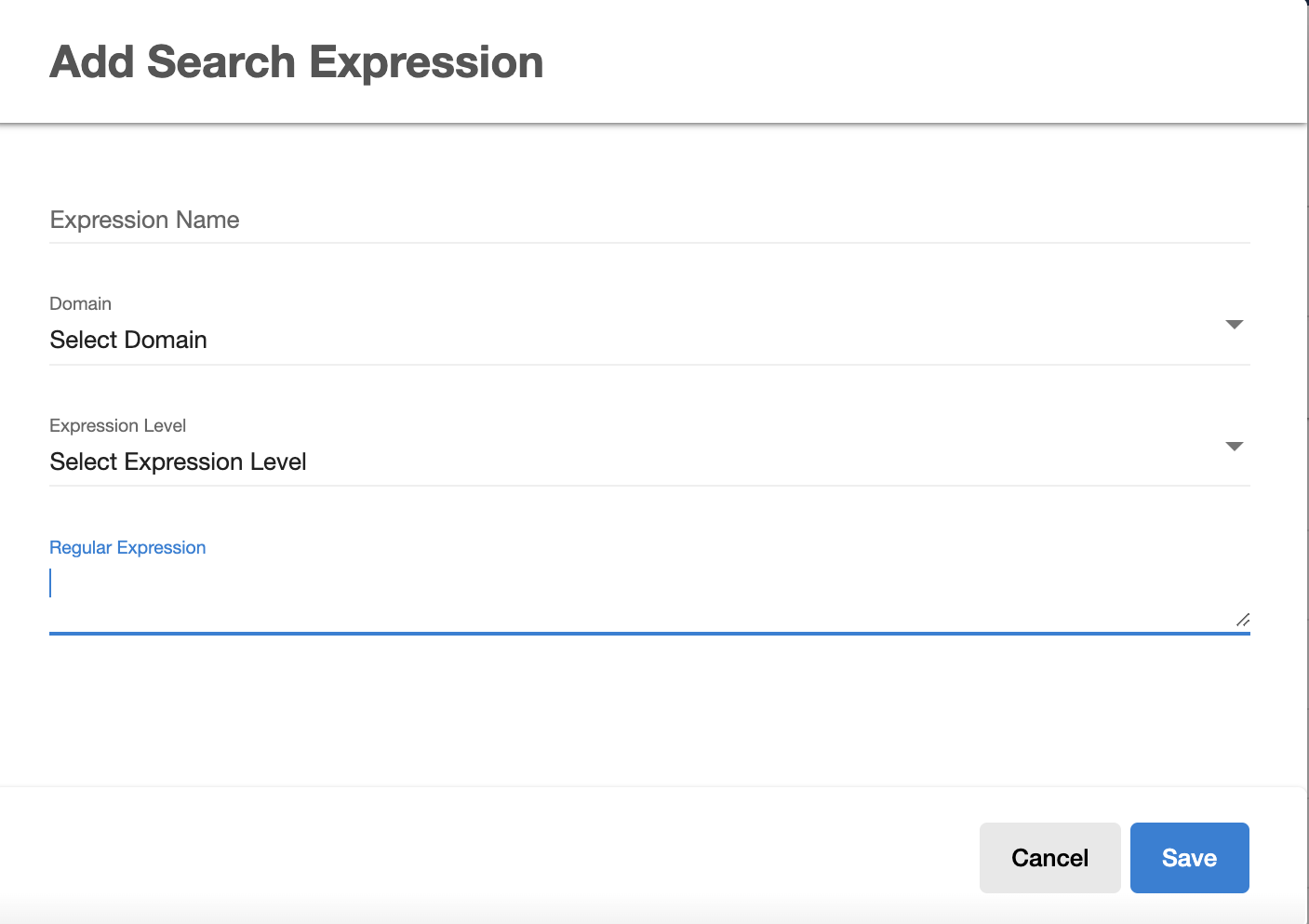Click the "Select Domain" placeholder text
1309x924 pixels.
128,341
